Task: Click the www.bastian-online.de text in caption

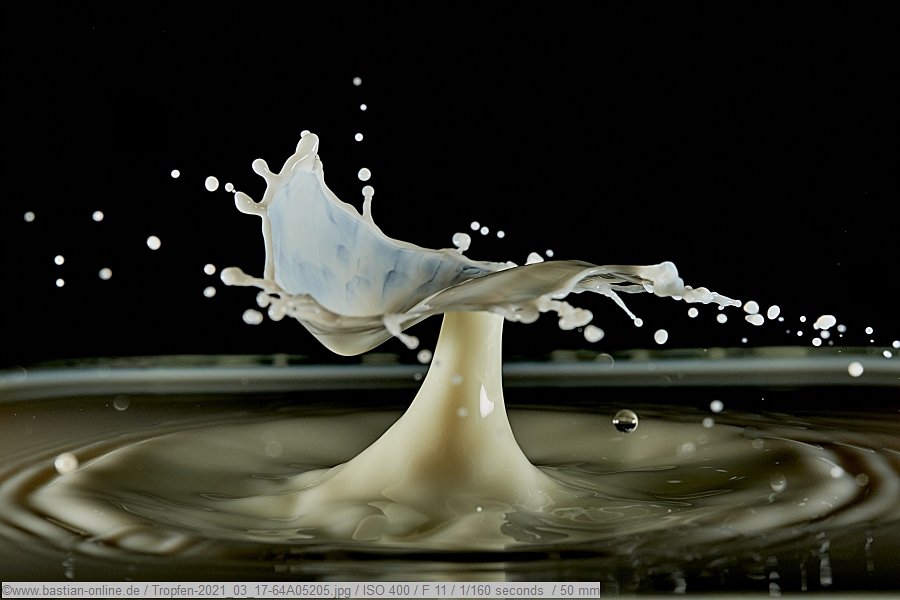Action: pos(75,590)
